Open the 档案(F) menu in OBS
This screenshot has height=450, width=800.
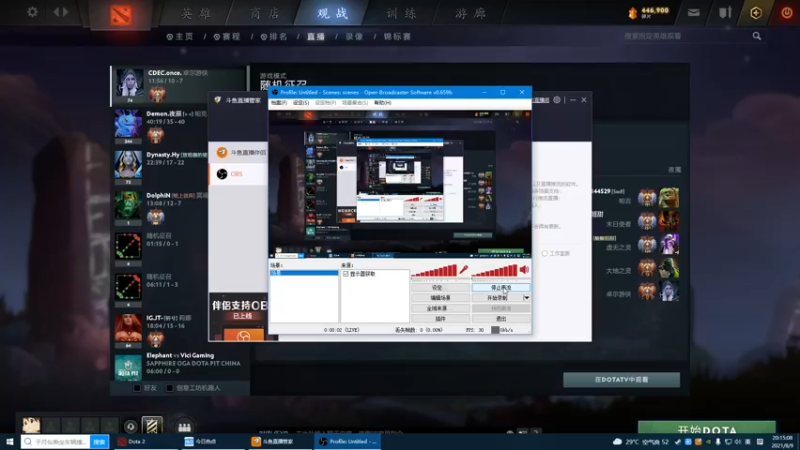(x=279, y=103)
